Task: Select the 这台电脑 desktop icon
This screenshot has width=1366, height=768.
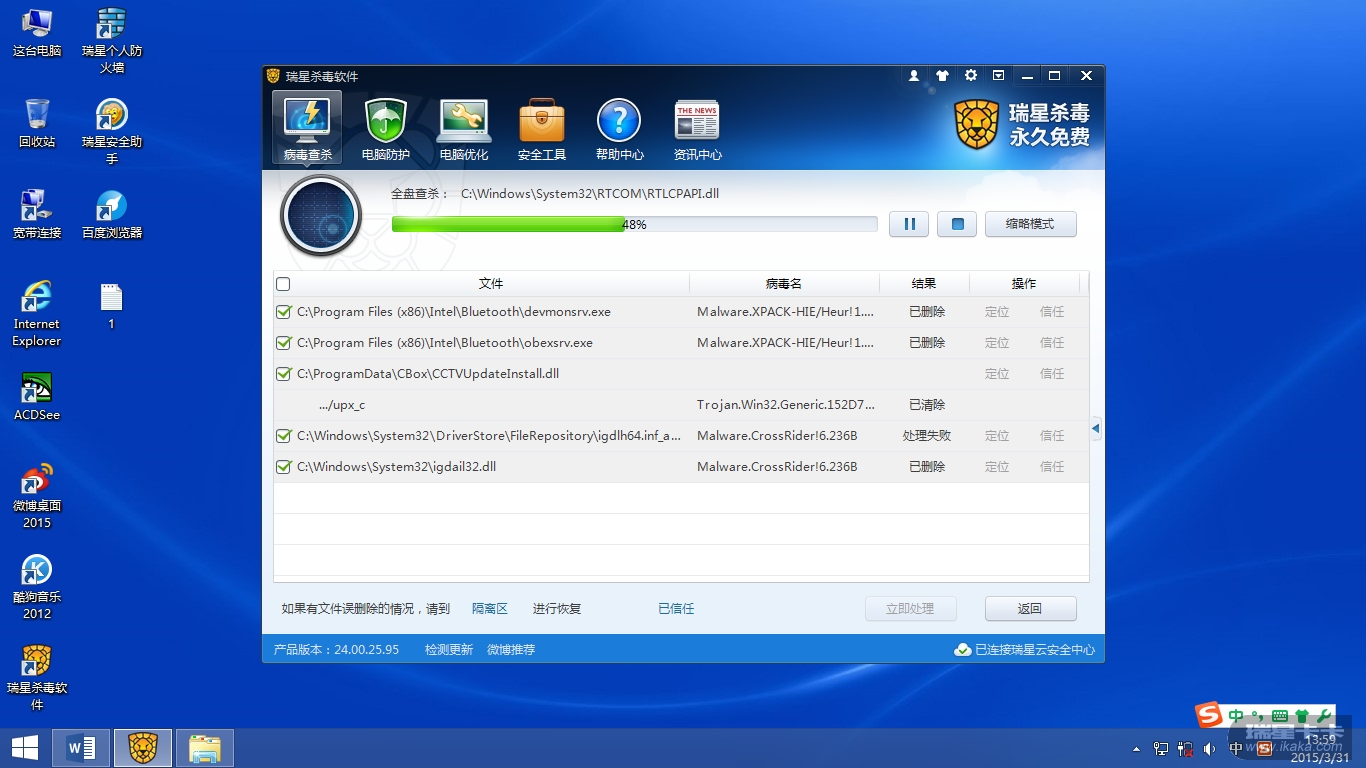Action: pos(37,33)
